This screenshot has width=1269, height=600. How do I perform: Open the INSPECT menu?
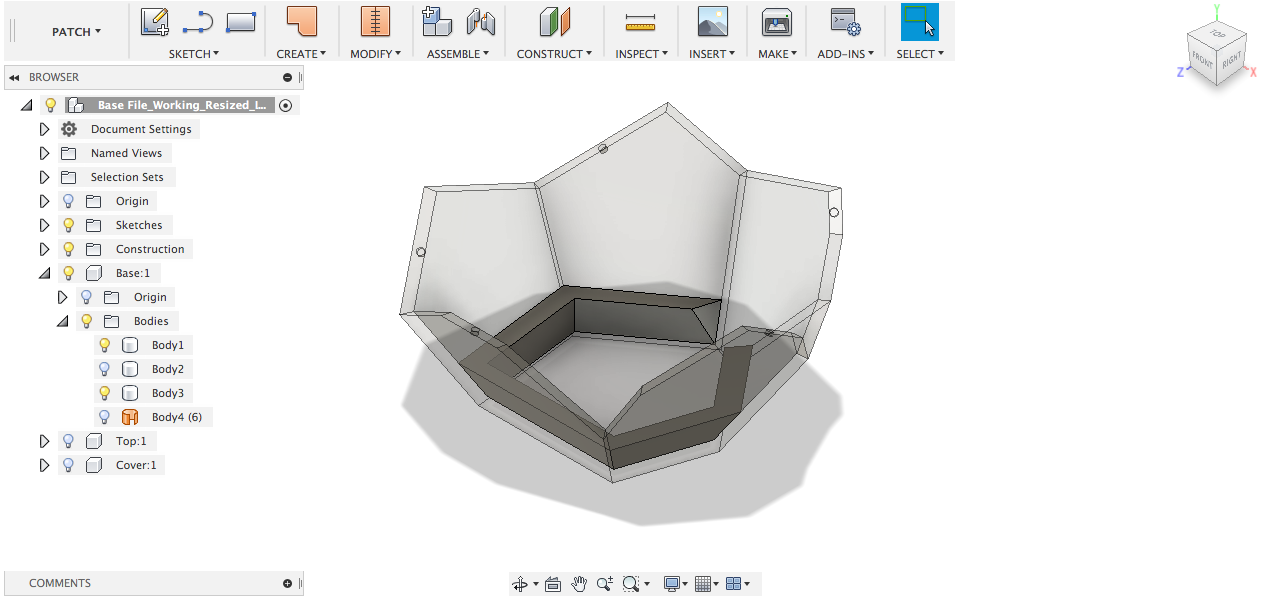[x=641, y=54]
